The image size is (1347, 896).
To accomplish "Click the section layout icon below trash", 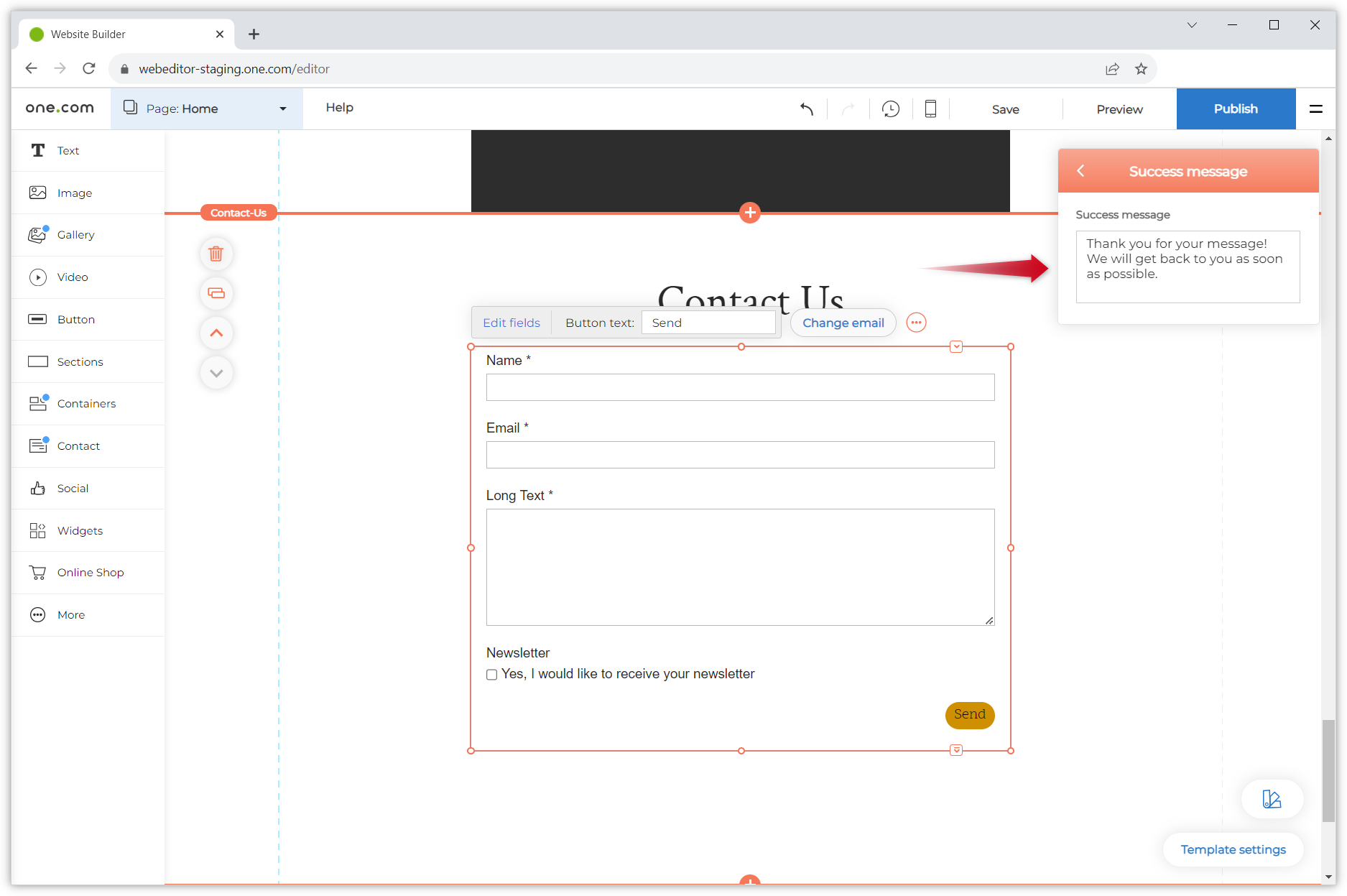I will (x=216, y=293).
